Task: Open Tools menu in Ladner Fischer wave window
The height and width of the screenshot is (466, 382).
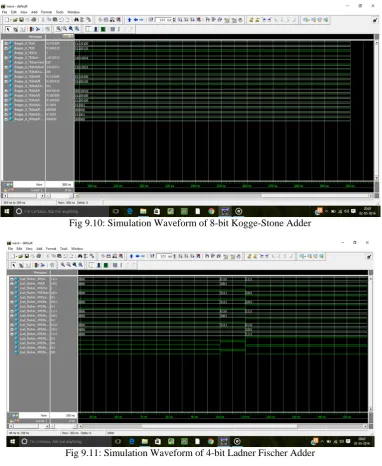Action: pyautogui.click(x=64, y=249)
